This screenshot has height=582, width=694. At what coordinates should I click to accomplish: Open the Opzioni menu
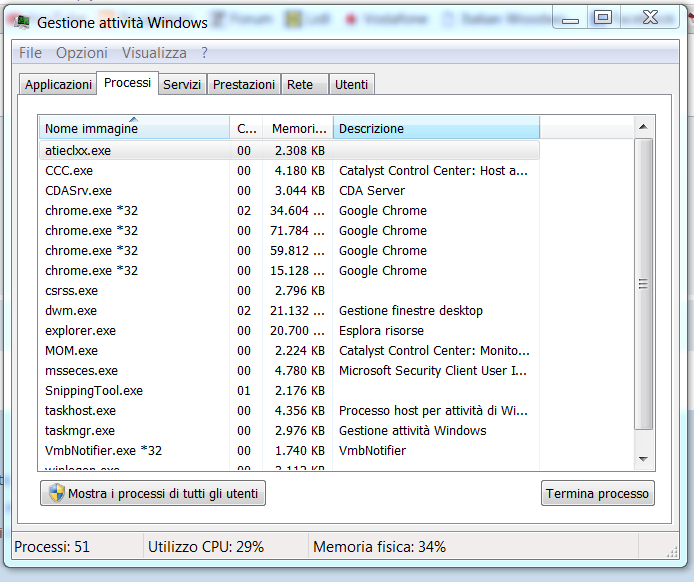(x=82, y=53)
